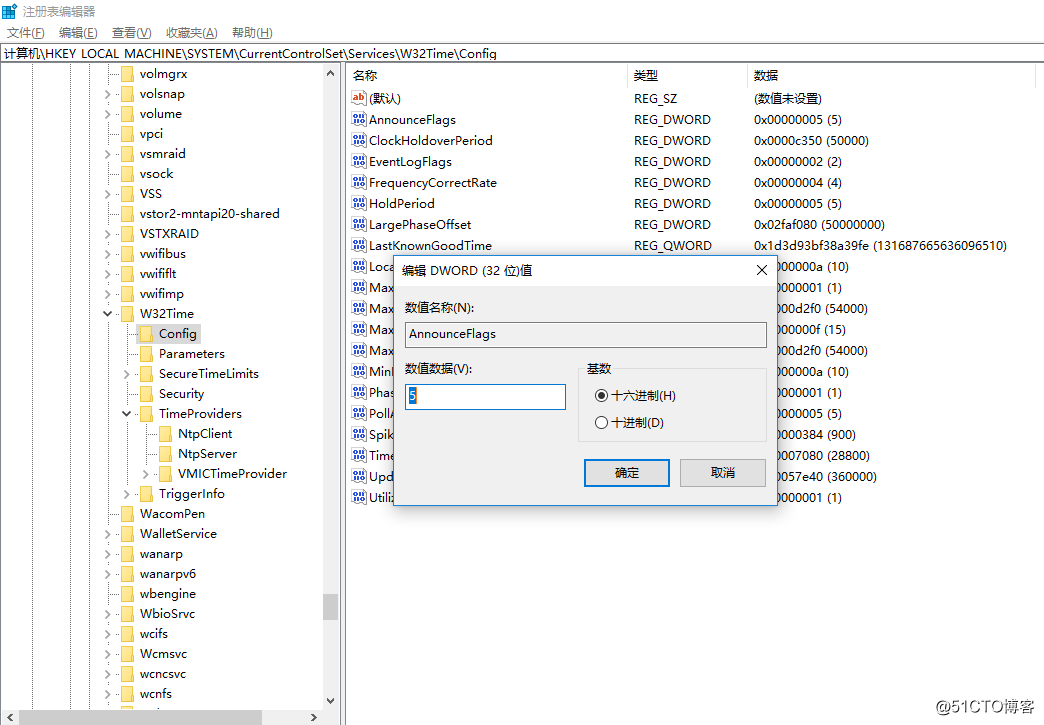Image resolution: width=1044 pixels, height=725 pixels.
Task: Click the 数值数据(V) input field
Action: pos(485,396)
